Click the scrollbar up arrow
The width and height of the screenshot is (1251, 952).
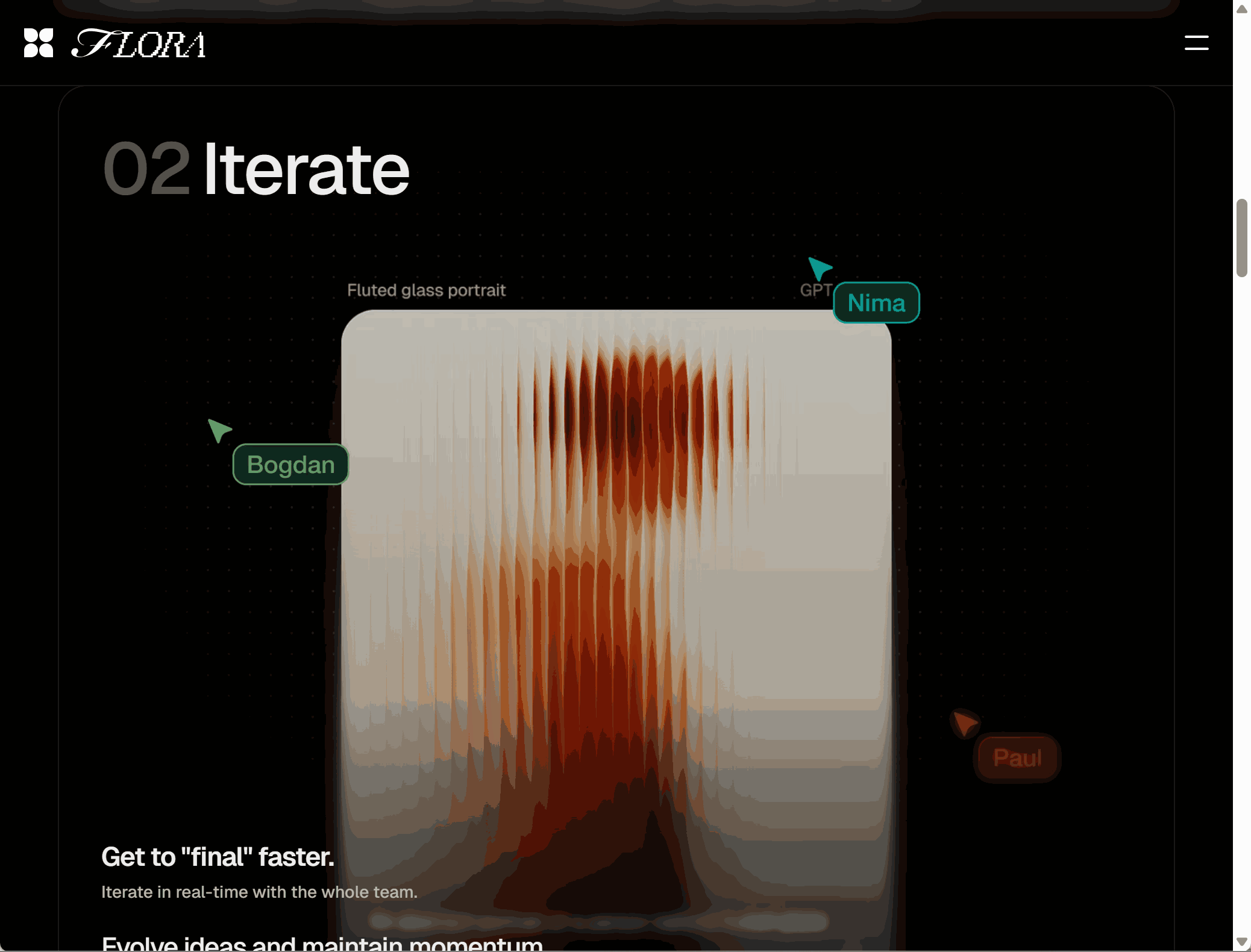[x=1241, y=9]
